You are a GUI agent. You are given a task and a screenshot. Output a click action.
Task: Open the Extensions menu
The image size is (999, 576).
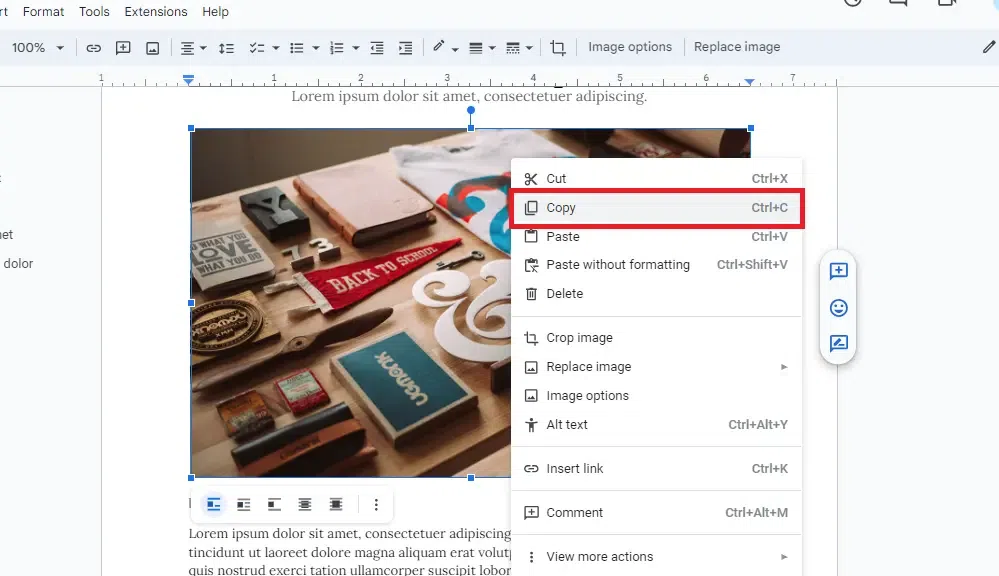pos(156,11)
